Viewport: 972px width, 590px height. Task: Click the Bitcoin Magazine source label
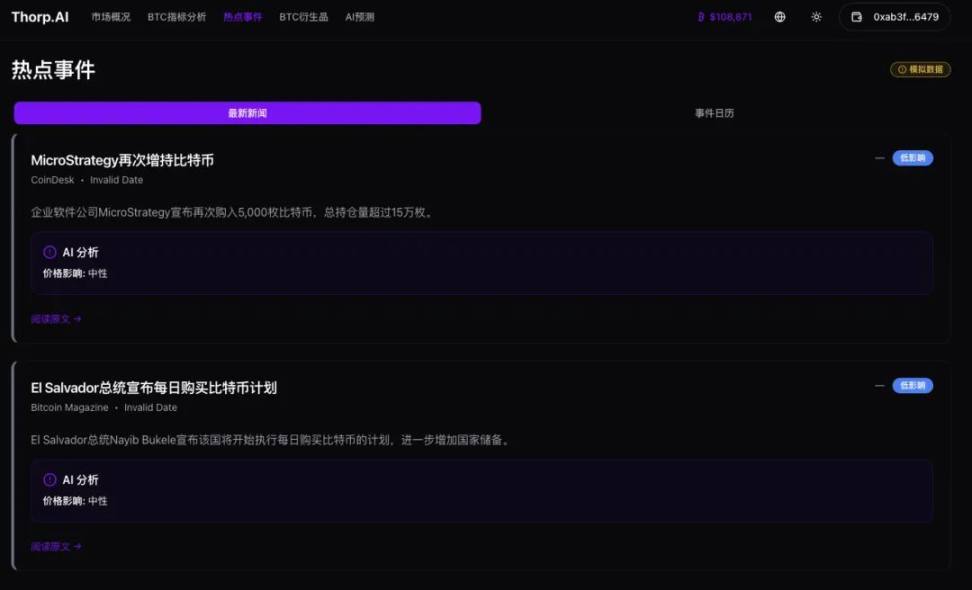pyautogui.click(x=69, y=407)
